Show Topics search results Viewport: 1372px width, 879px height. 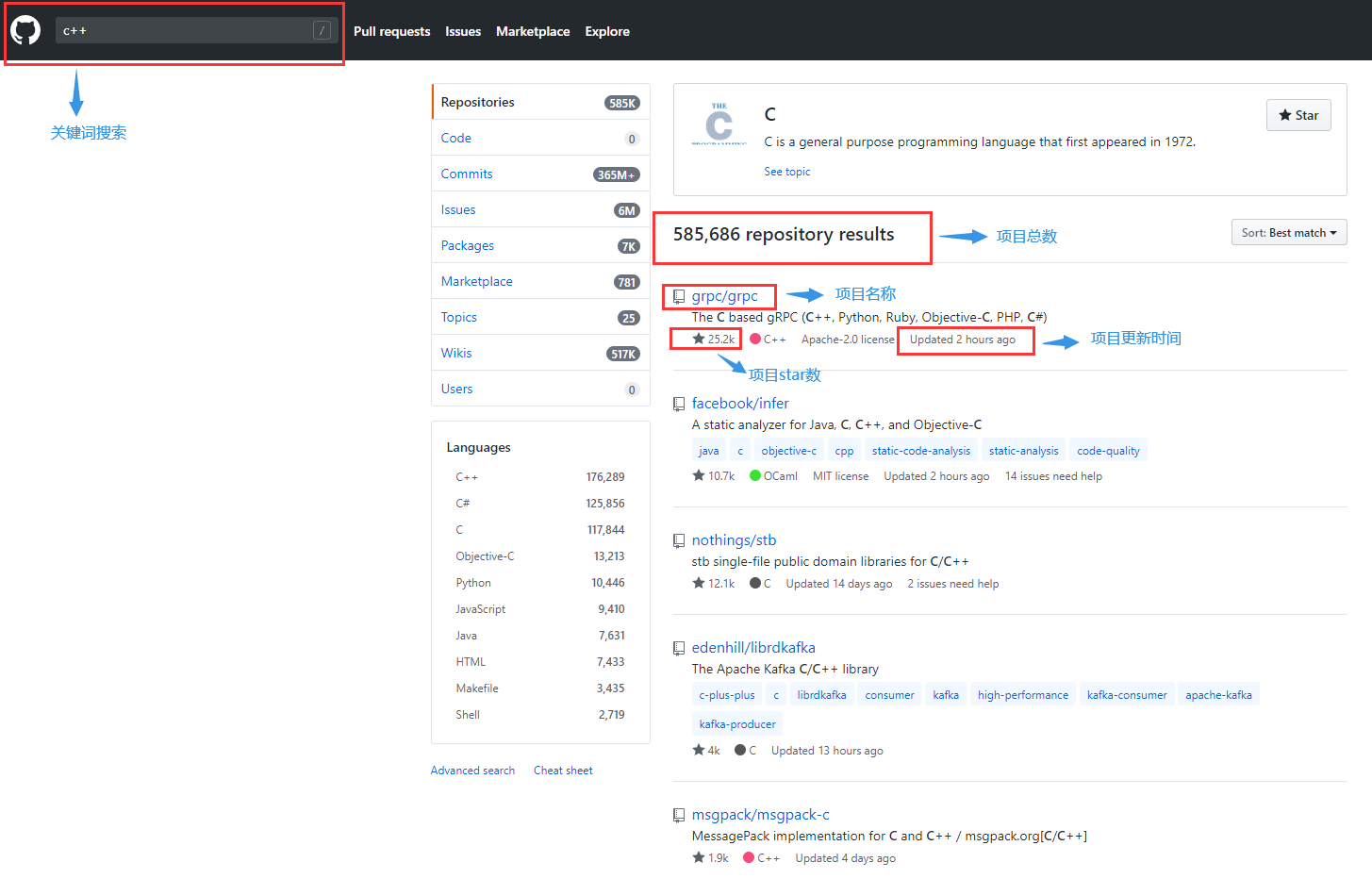tap(540, 317)
